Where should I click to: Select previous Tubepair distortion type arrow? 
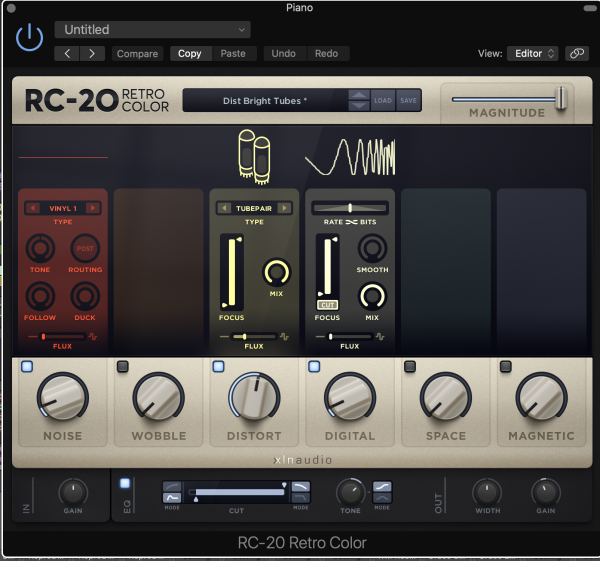[x=224, y=208]
